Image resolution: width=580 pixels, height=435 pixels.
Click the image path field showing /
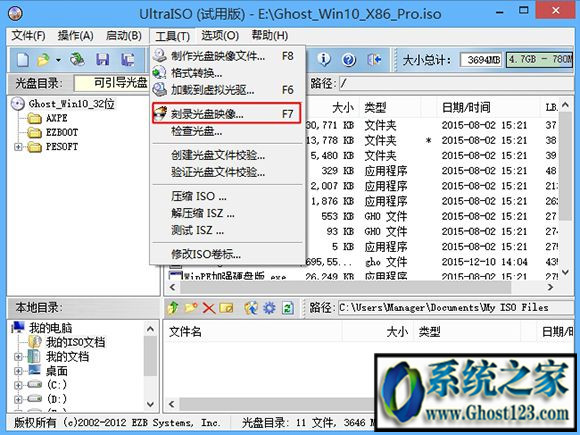coord(456,83)
